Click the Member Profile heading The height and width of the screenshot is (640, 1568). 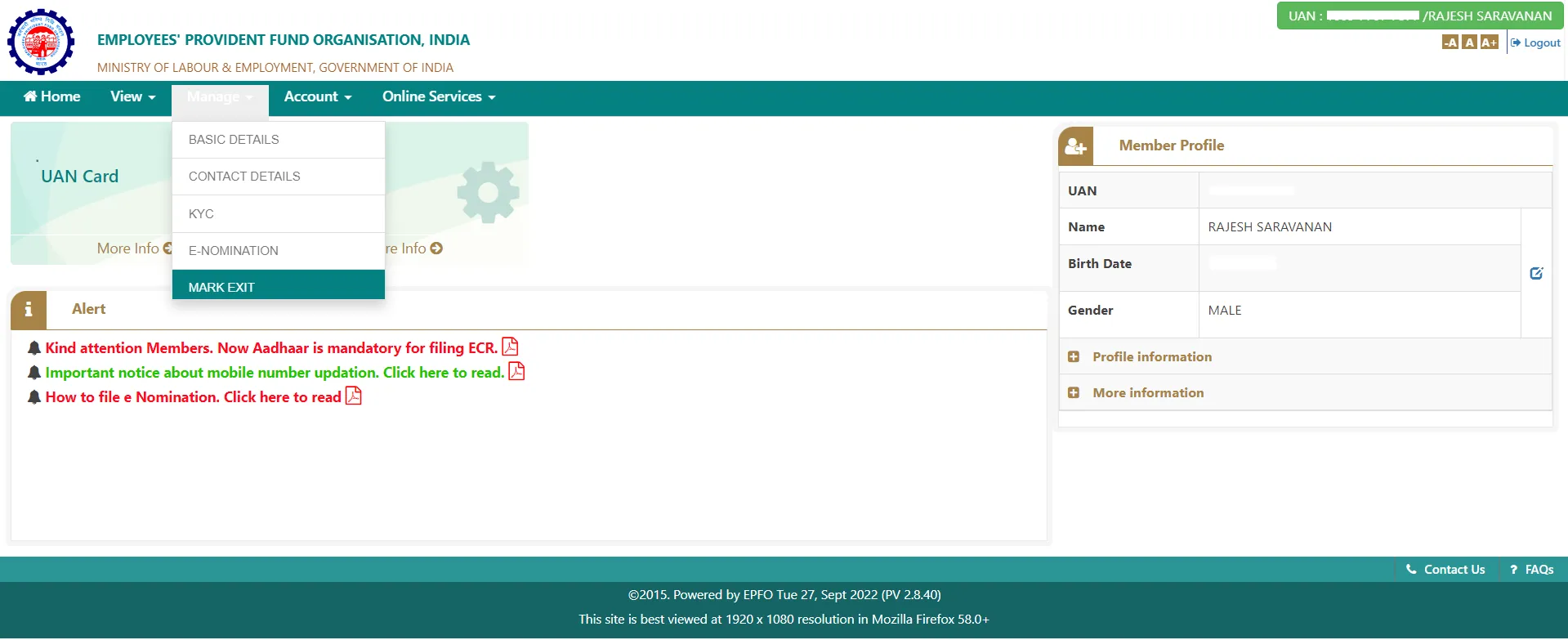1171,145
